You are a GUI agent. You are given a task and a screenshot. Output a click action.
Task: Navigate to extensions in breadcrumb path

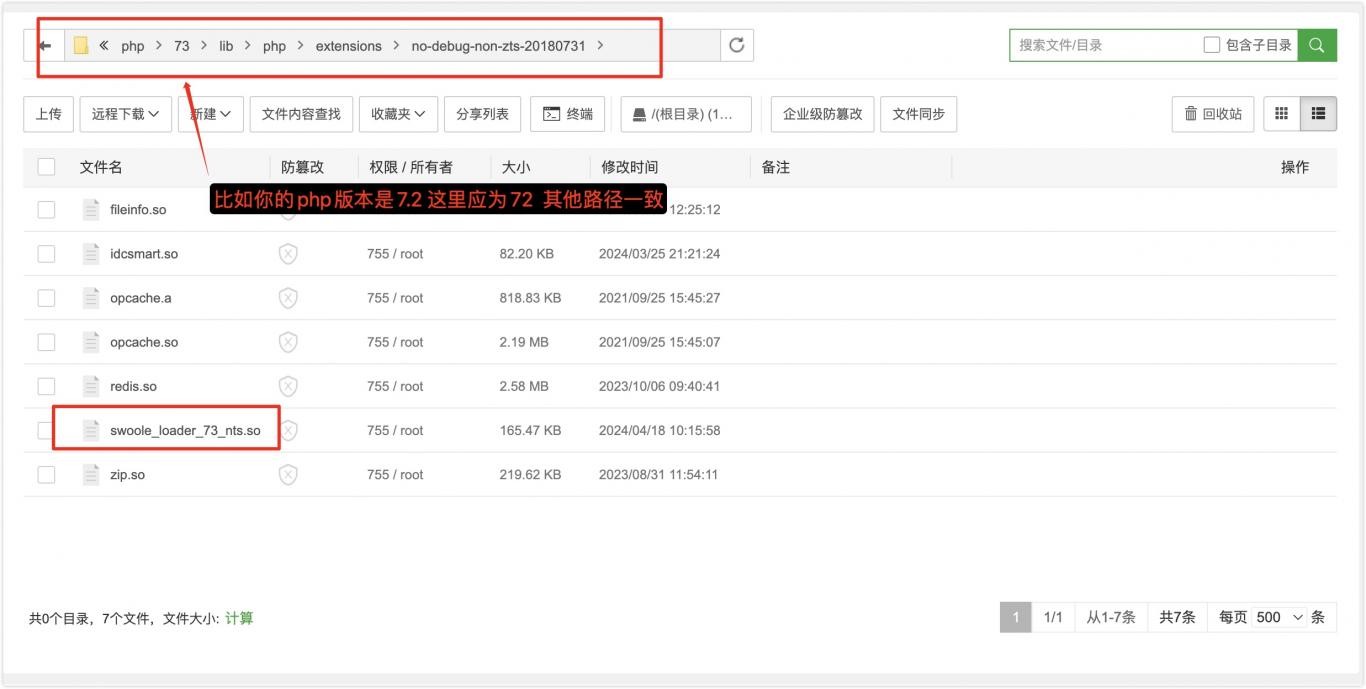348,46
